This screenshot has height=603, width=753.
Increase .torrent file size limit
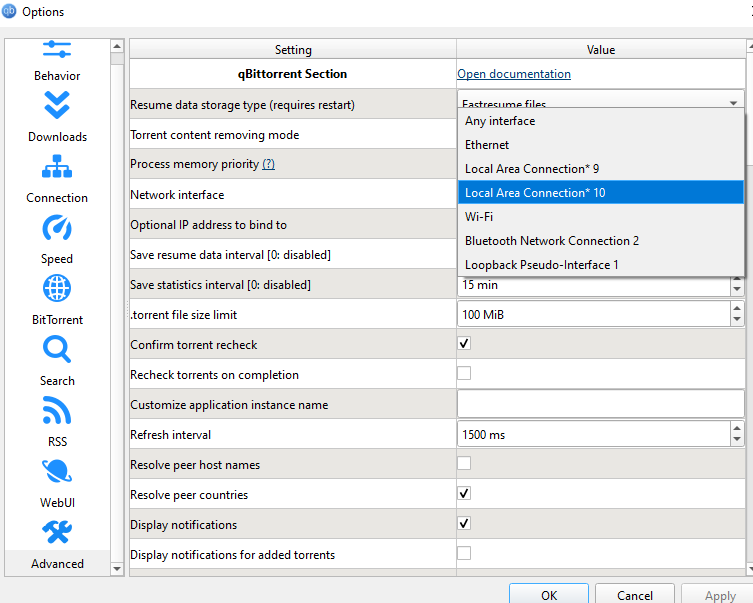(x=737, y=308)
